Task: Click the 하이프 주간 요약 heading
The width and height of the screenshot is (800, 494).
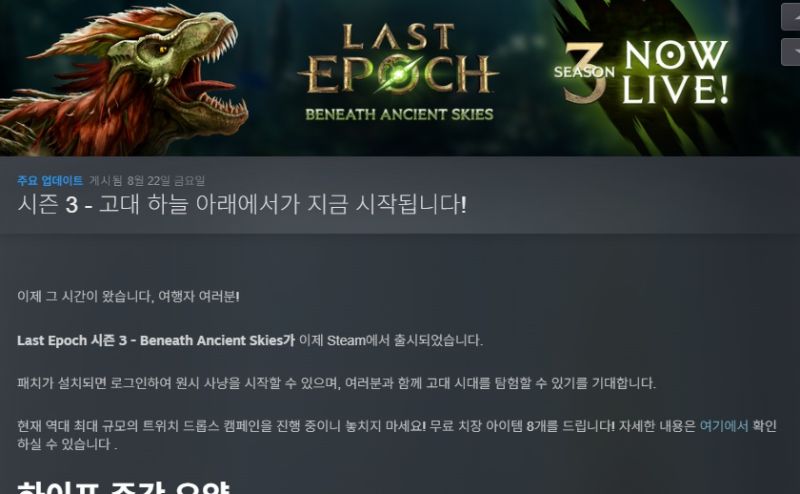Action: 123,487
